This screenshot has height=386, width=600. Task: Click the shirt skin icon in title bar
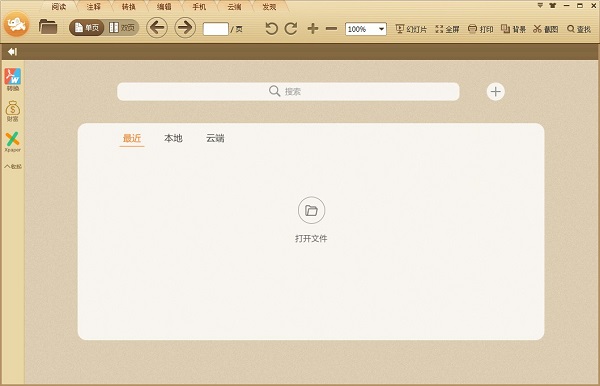pyautogui.click(x=553, y=5)
